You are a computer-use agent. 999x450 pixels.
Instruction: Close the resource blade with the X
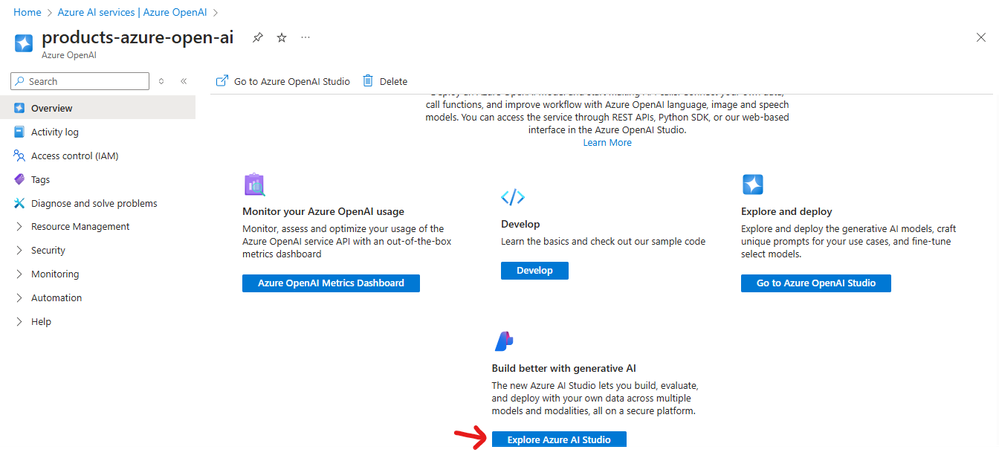click(x=981, y=38)
